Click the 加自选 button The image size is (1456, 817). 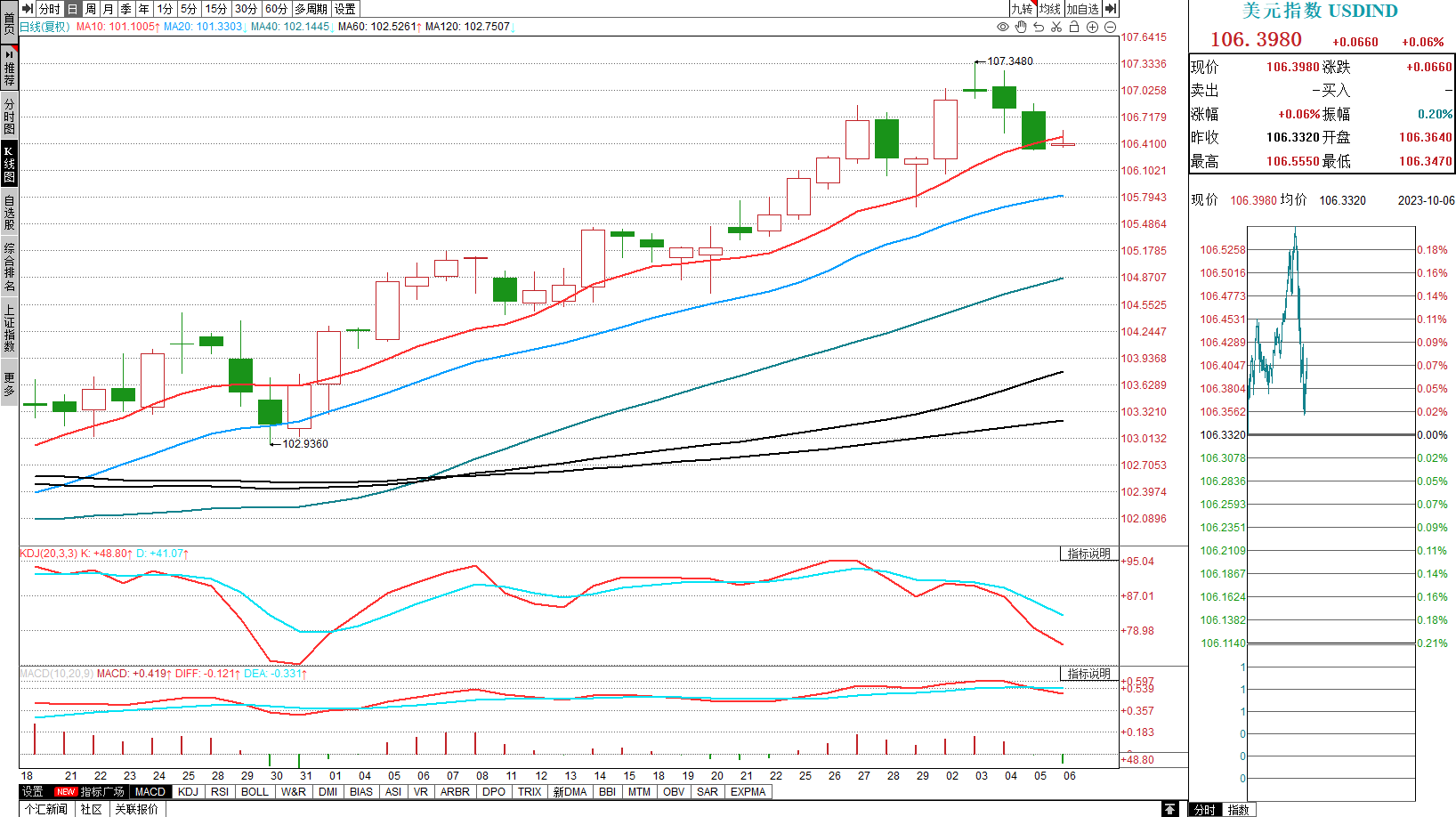1083,9
